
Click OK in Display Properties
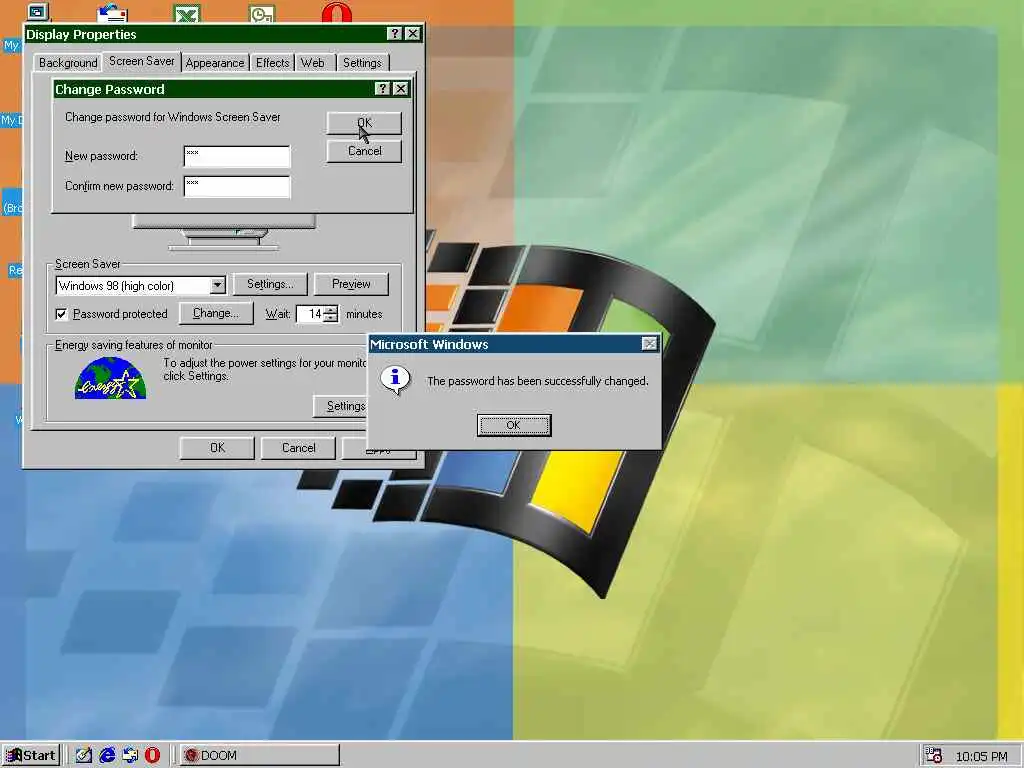(217, 448)
